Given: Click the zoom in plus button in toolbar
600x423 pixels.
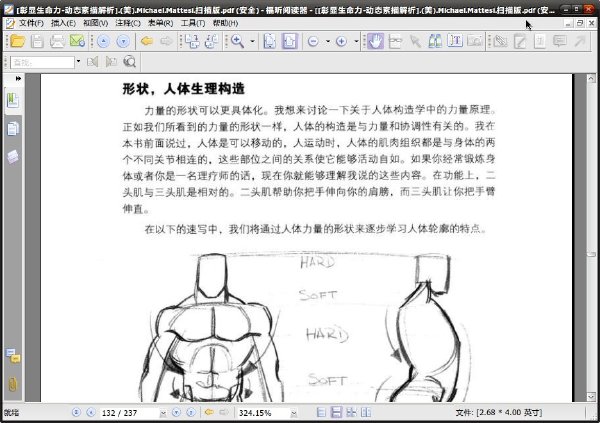Looking at the screenshot, I should 341,41.
